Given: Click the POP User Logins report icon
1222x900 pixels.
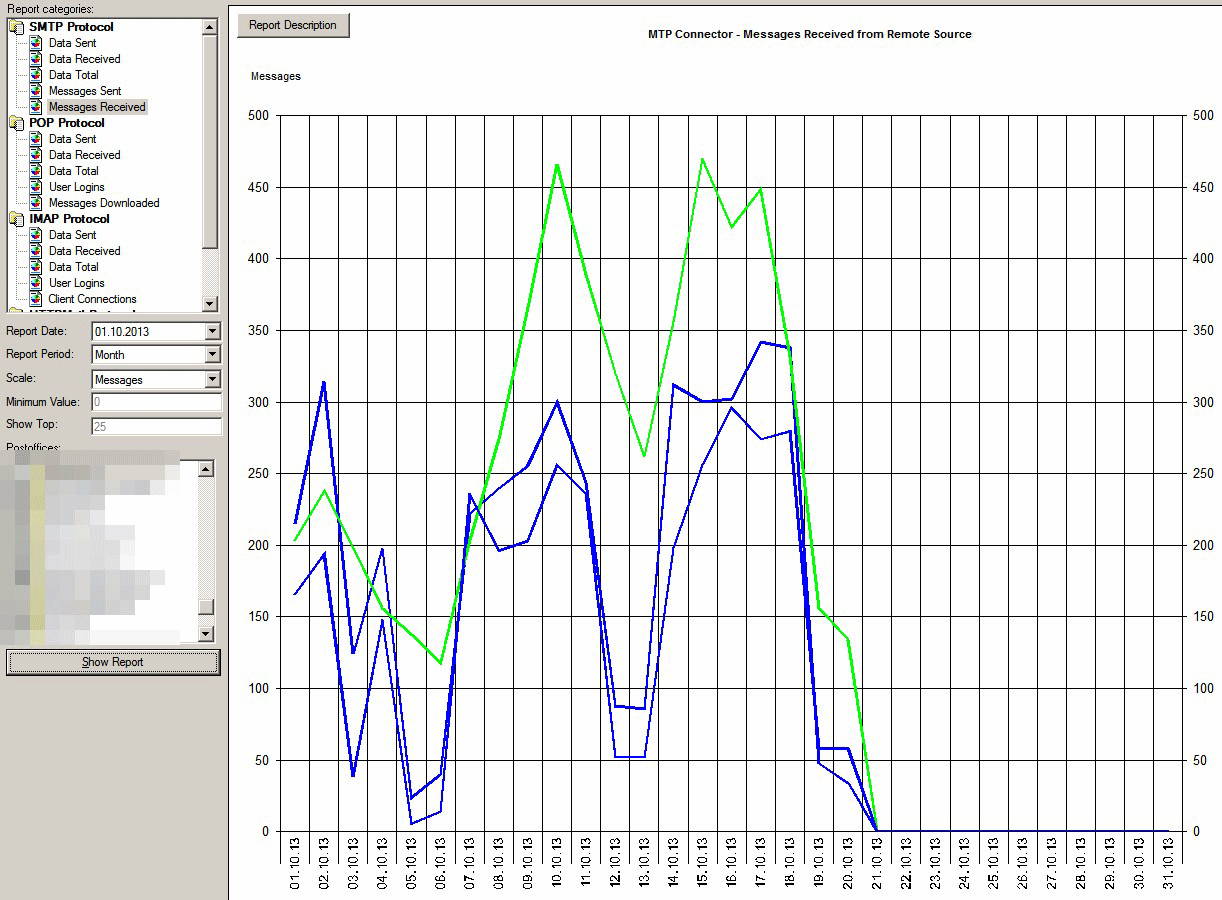Looking at the screenshot, I should pyautogui.click(x=36, y=187).
